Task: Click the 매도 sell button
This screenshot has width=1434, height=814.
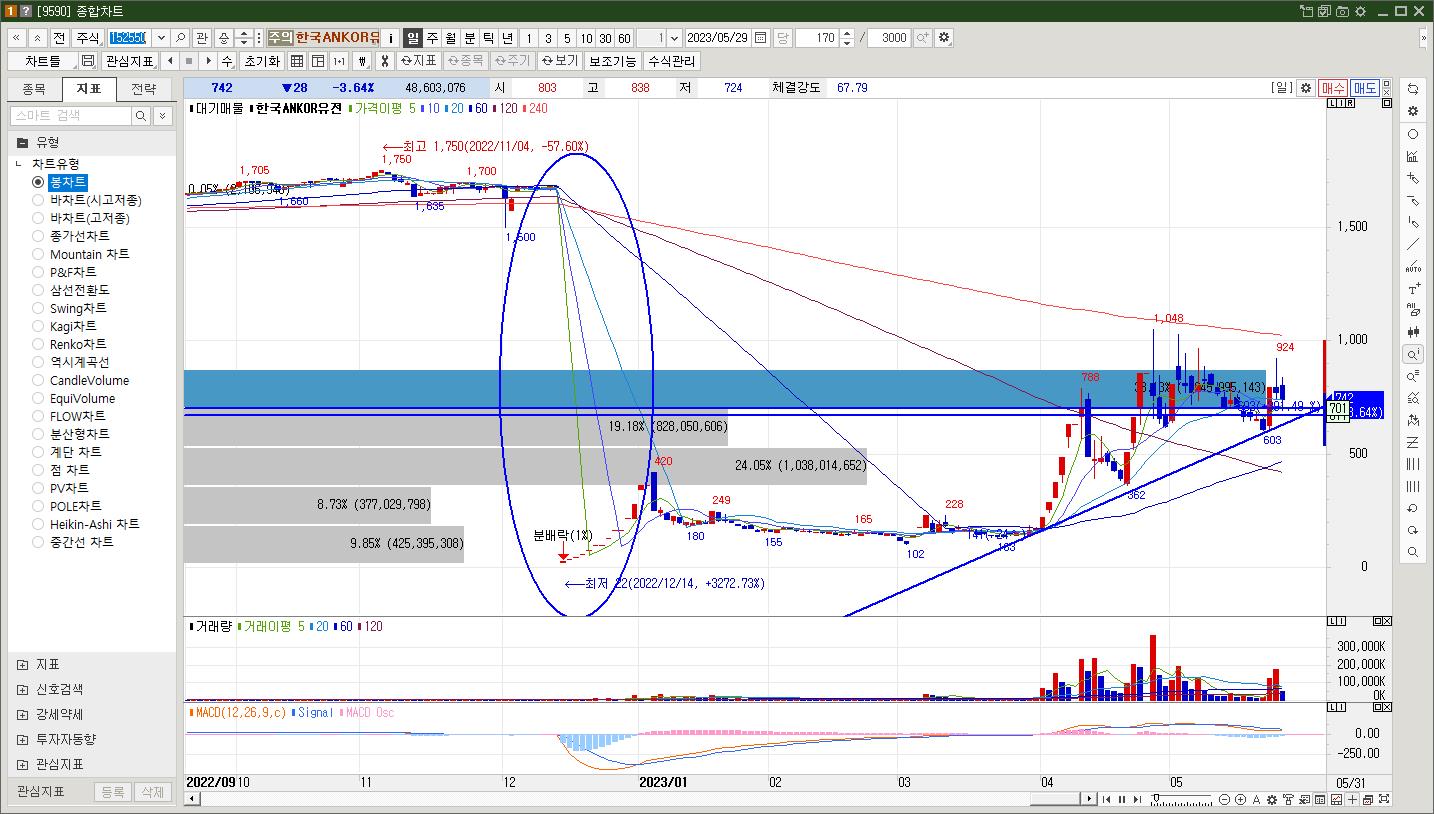Action: (x=1365, y=88)
